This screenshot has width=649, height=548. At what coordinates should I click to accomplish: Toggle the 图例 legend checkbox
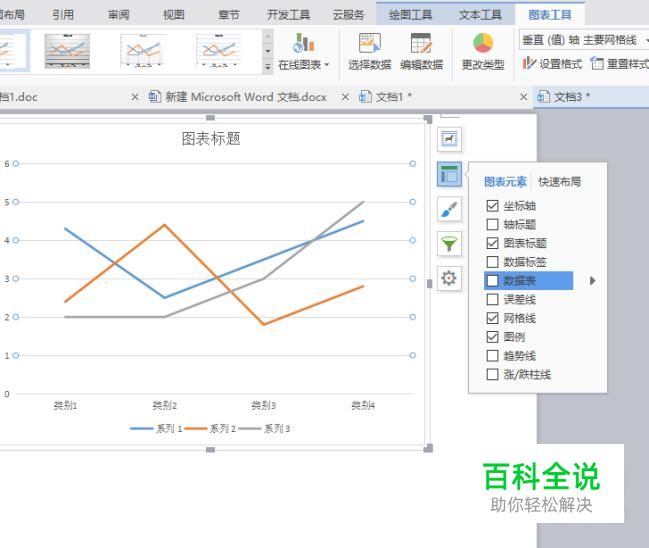point(492,337)
